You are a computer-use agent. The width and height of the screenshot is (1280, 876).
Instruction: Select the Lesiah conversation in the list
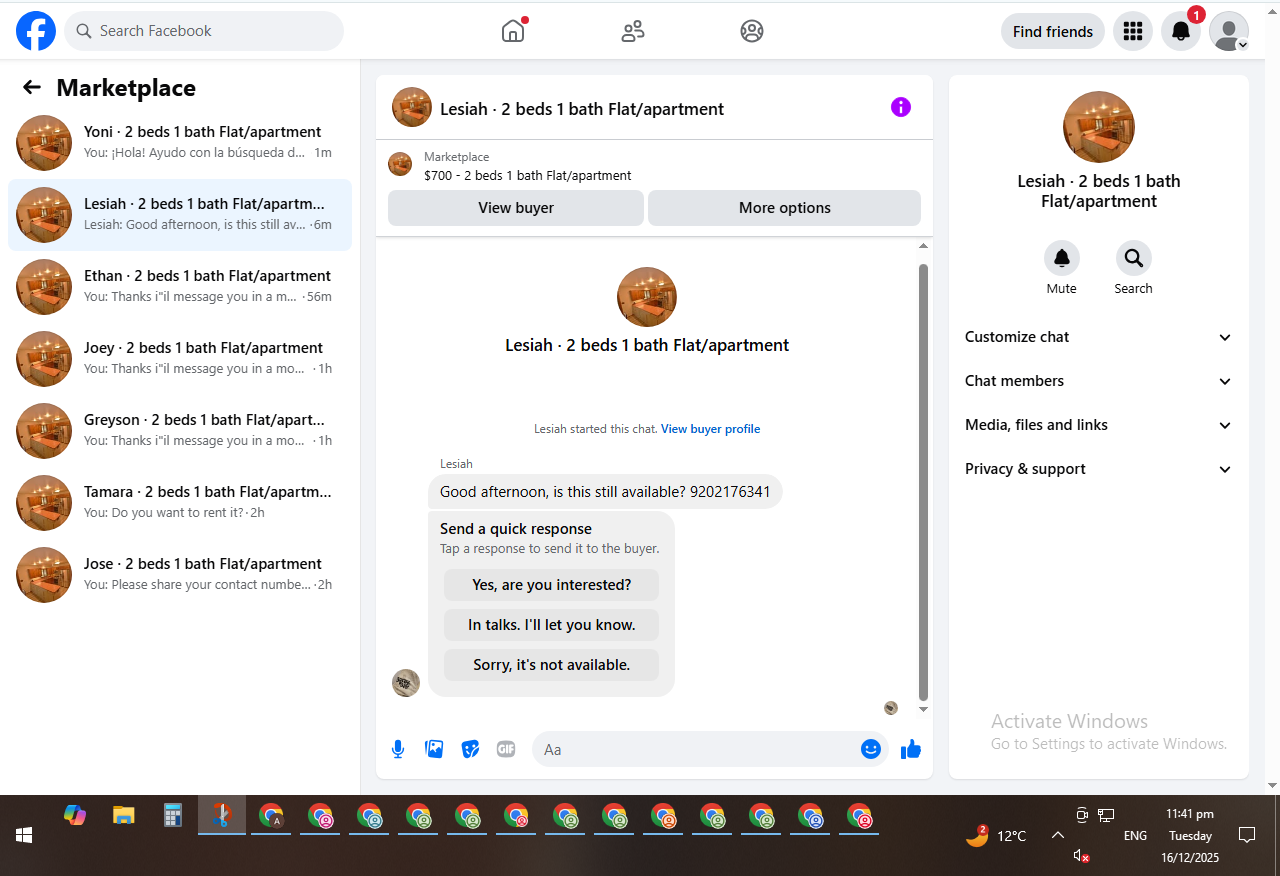tap(180, 215)
